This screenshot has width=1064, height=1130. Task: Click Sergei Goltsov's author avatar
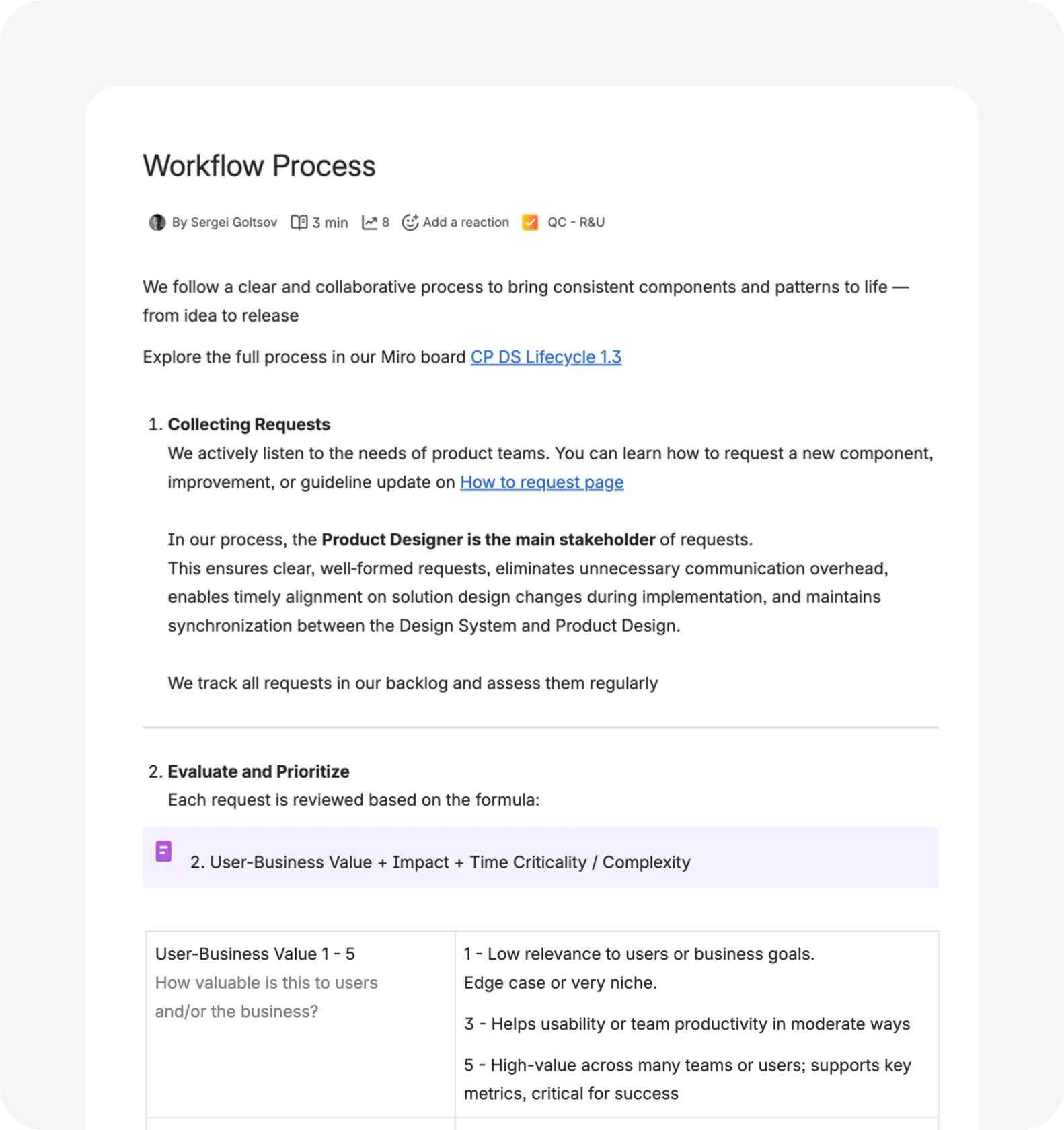point(157,223)
